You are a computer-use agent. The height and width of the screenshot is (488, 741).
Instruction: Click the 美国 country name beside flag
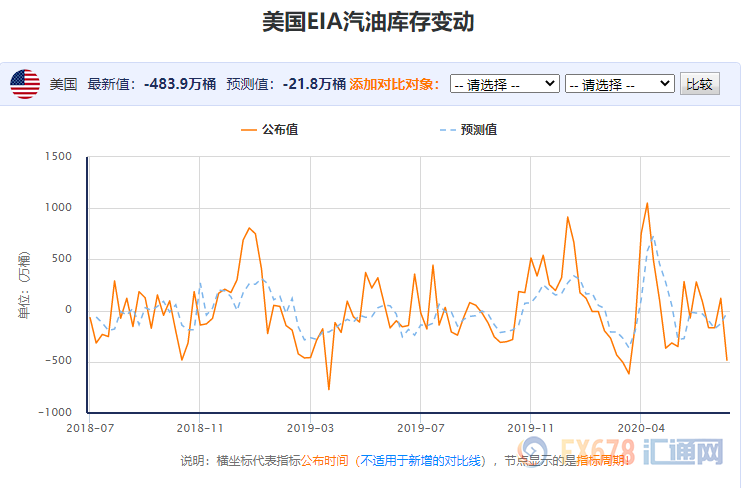point(63,84)
